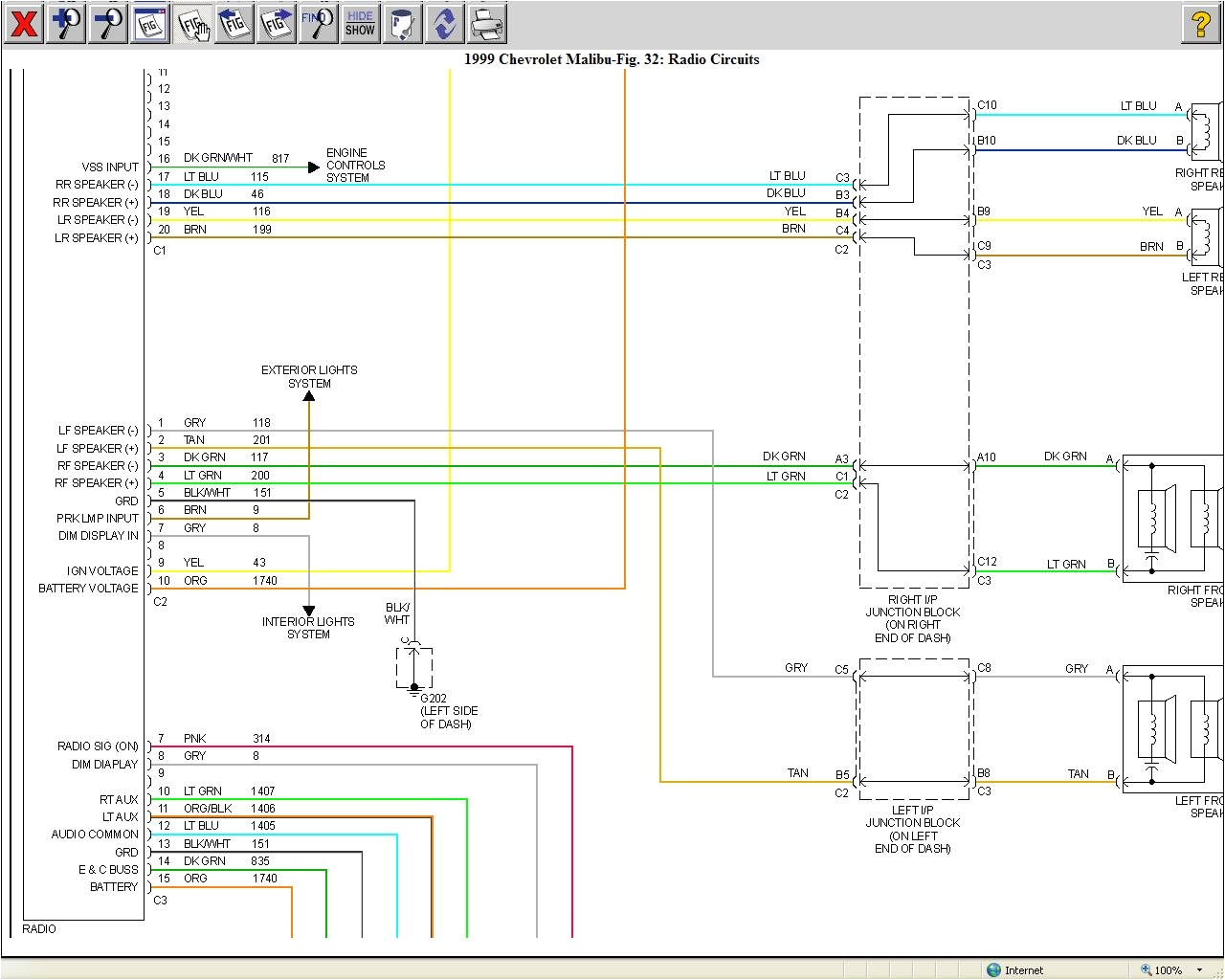Viewport: 1225px width, 980px height.
Task: Select the FIG pointing-hand tool
Action: [190, 23]
